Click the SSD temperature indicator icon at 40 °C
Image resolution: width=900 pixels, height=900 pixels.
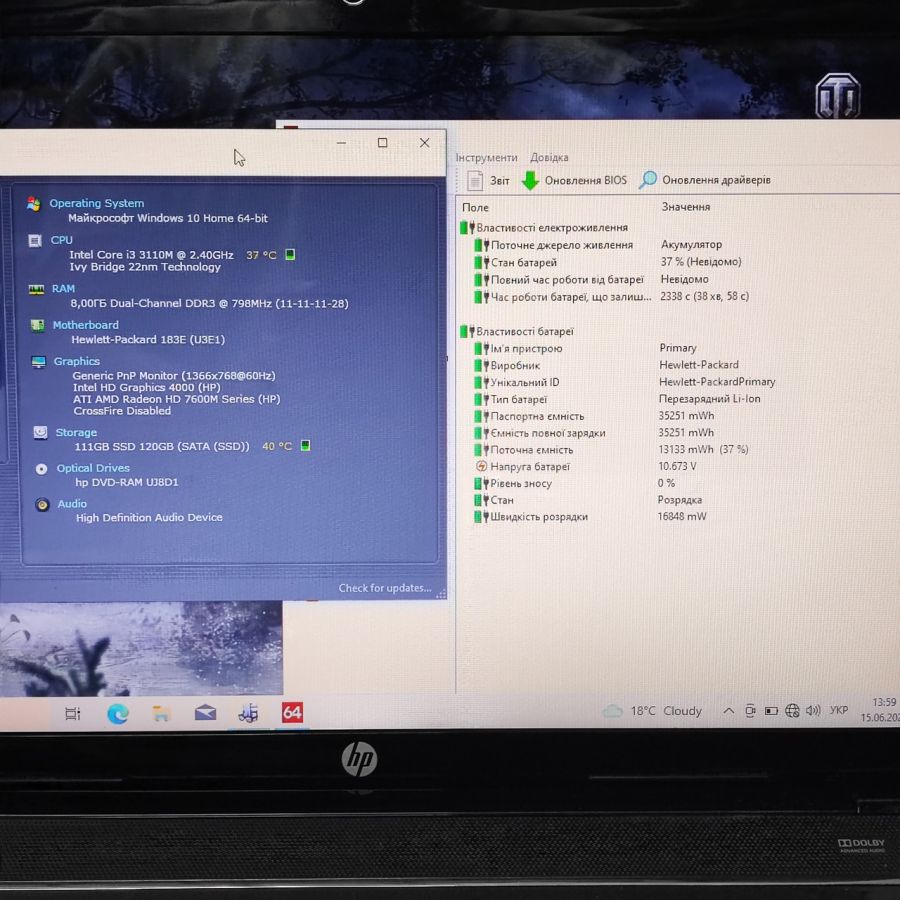[x=305, y=445]
